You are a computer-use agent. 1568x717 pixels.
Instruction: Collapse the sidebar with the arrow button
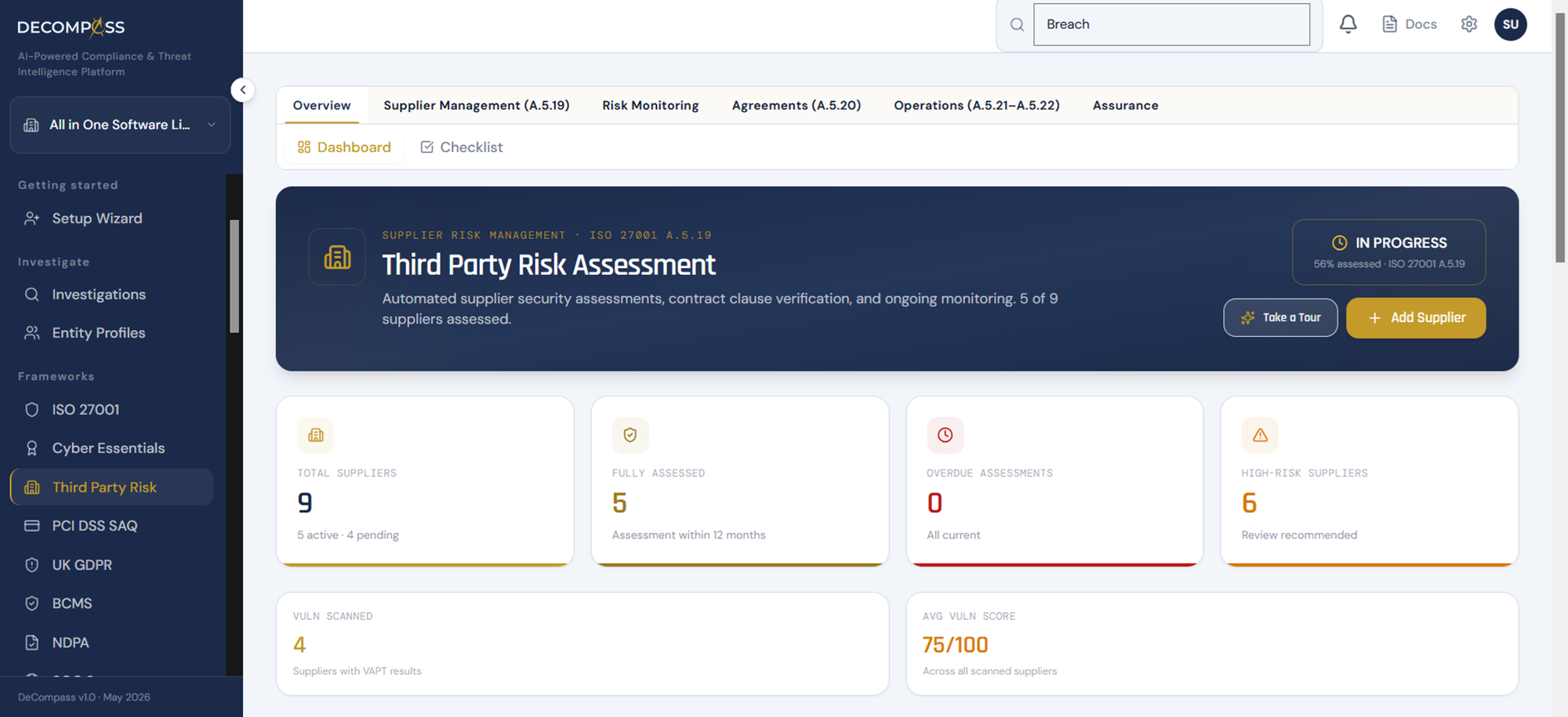coord(243,90)
